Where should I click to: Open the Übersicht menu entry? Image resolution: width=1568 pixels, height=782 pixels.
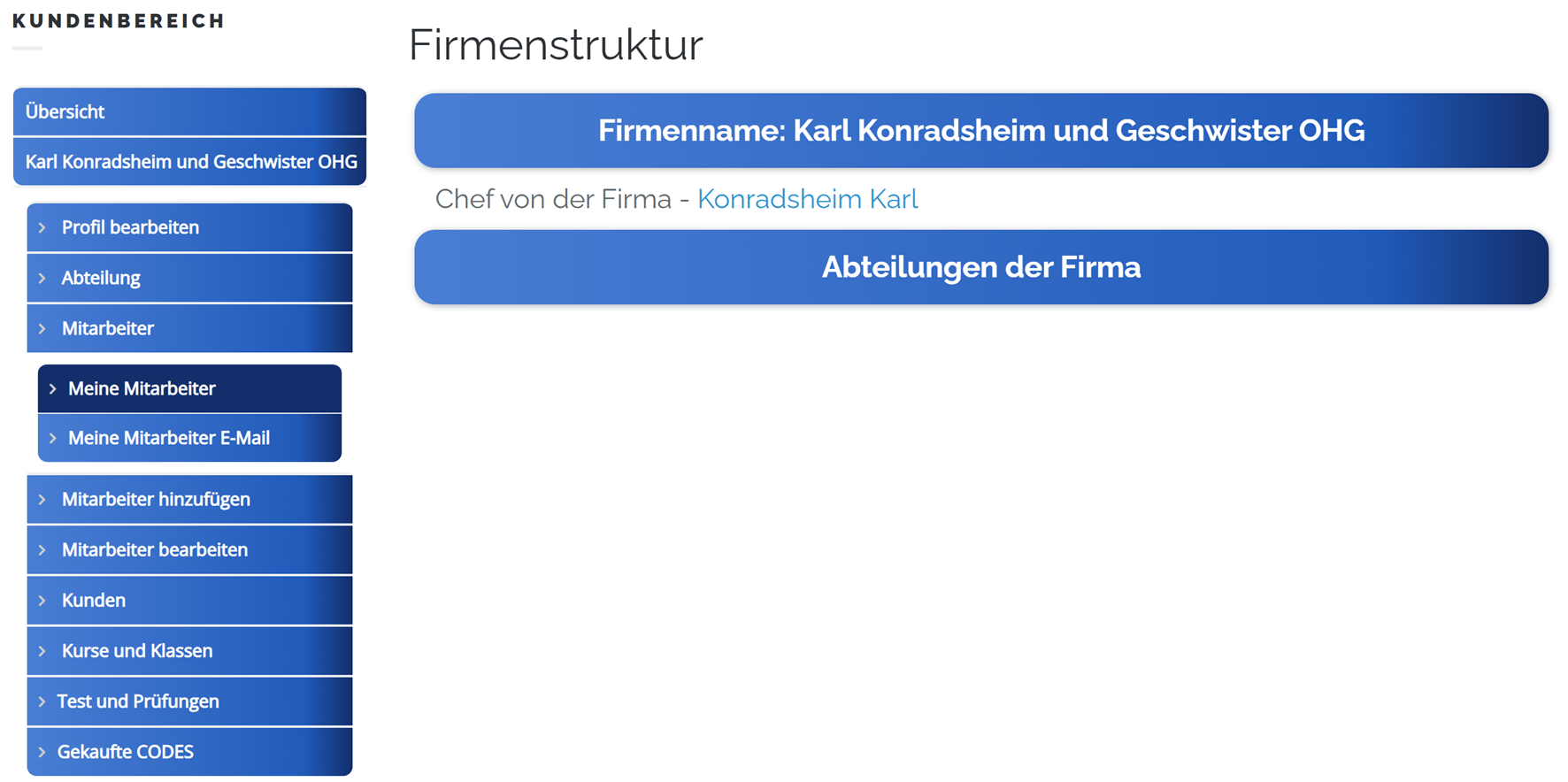point(189,112)
